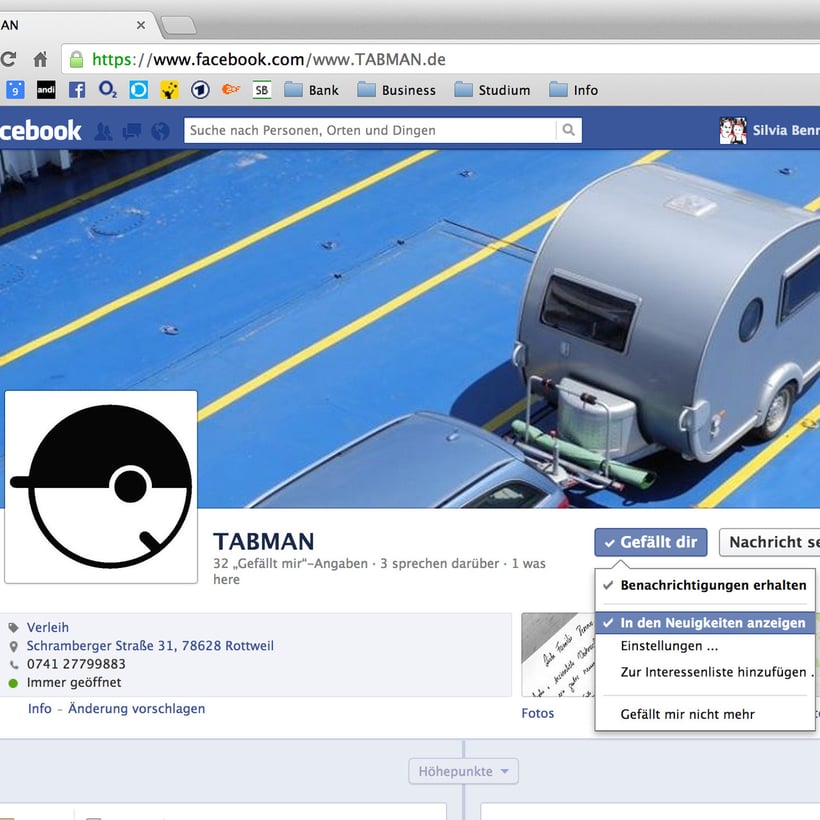Expand the Höhepunkte dropdown

(463, 771)
